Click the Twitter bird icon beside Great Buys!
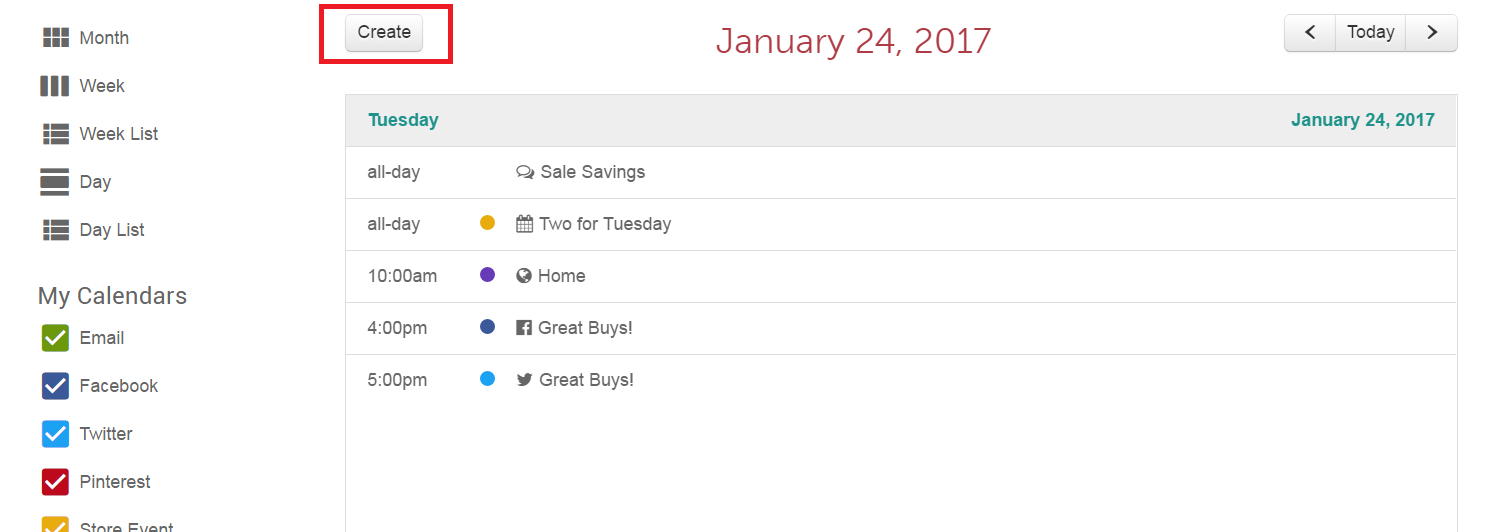1503x532 pixels. (524, 380)
